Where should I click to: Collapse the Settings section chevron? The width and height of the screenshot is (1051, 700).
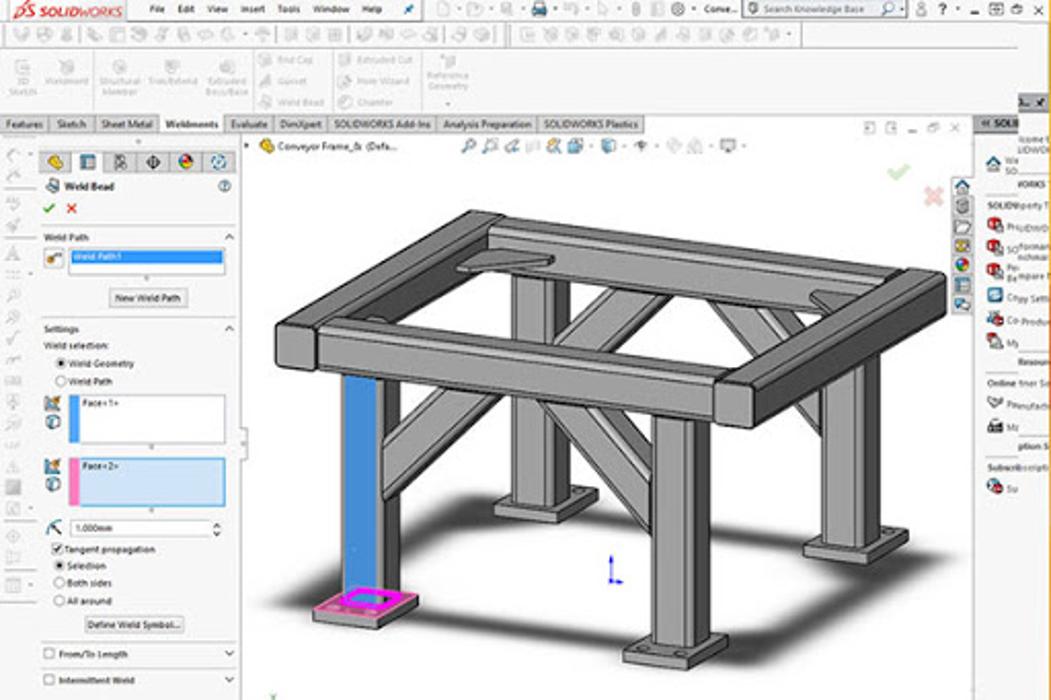coord(229,329)
